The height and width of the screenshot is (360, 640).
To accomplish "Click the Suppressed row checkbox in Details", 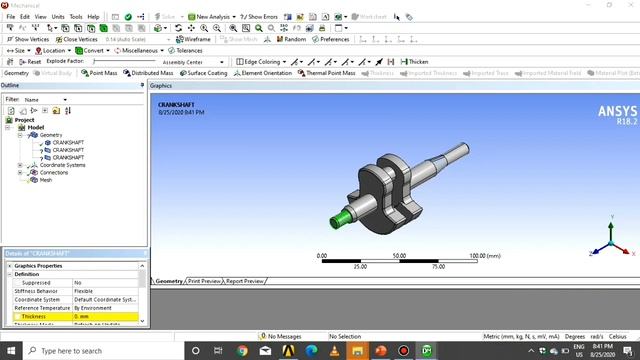I will 17,282.
